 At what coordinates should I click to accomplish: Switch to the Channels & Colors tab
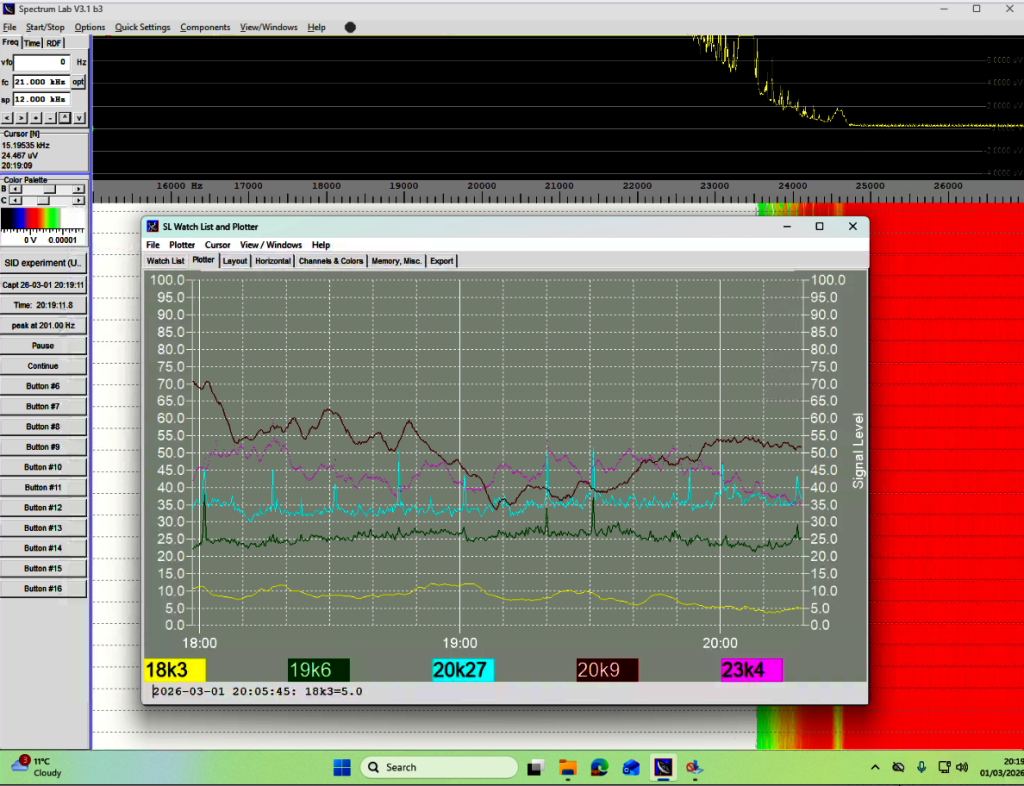[x=331, y=261]
